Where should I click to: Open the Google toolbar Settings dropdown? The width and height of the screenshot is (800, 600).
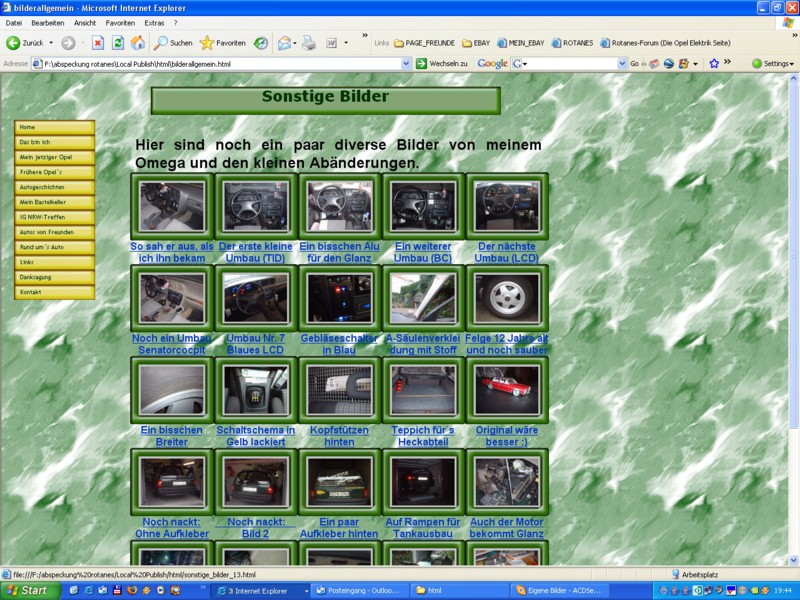773,63
